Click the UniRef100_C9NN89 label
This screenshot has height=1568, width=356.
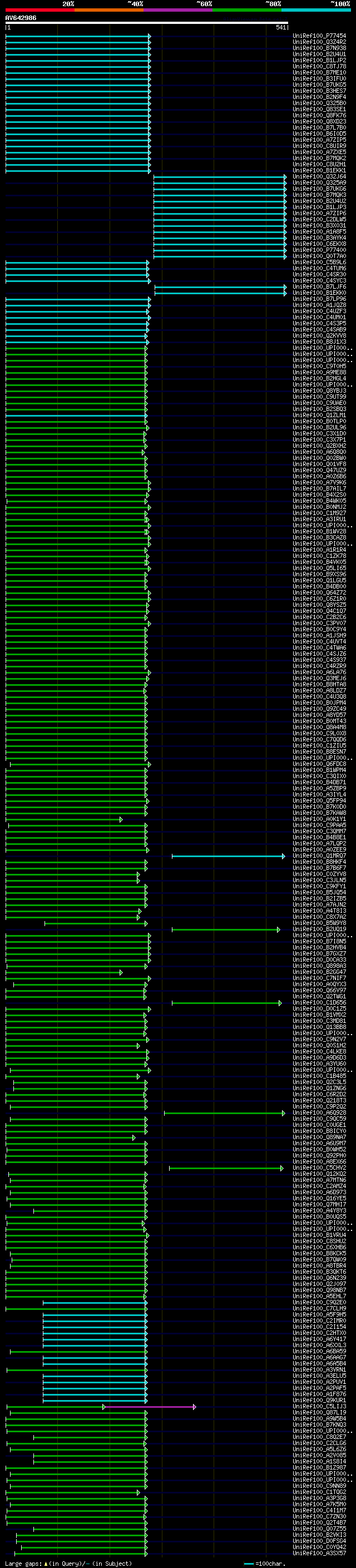tap(319, 1487)
